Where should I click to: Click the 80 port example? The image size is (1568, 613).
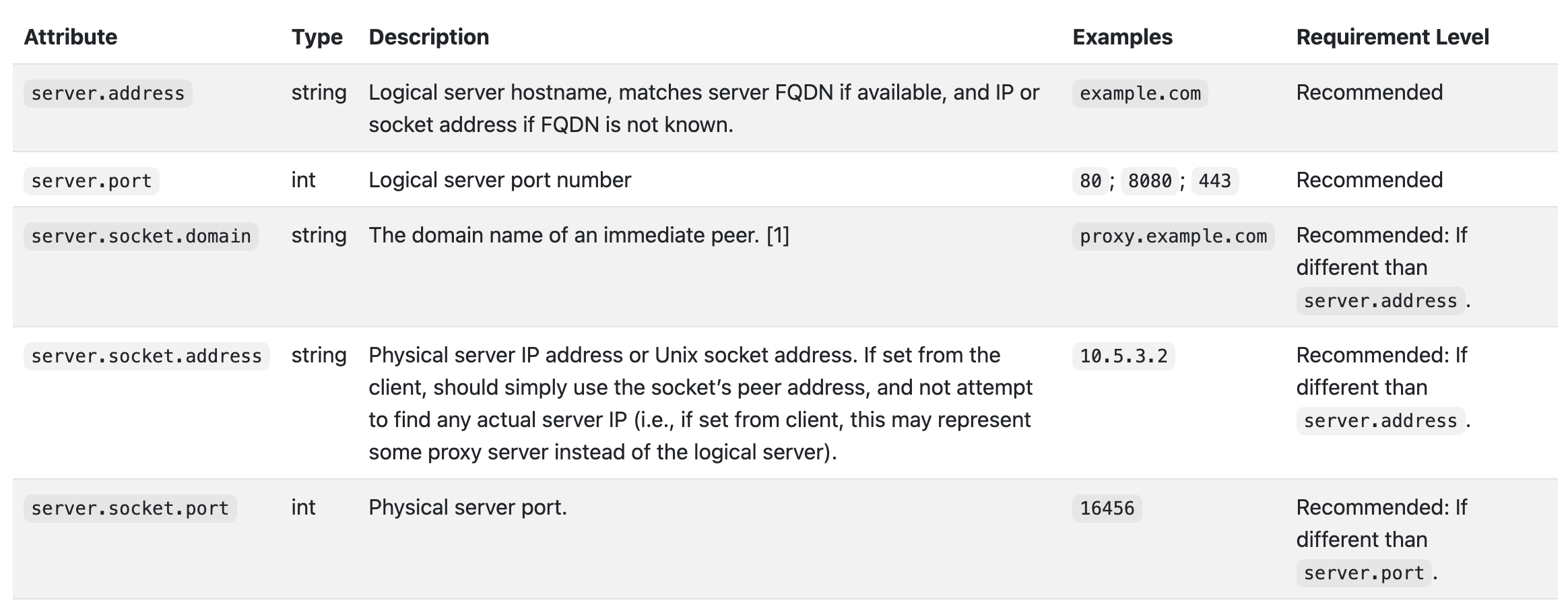click(1090, 181)
